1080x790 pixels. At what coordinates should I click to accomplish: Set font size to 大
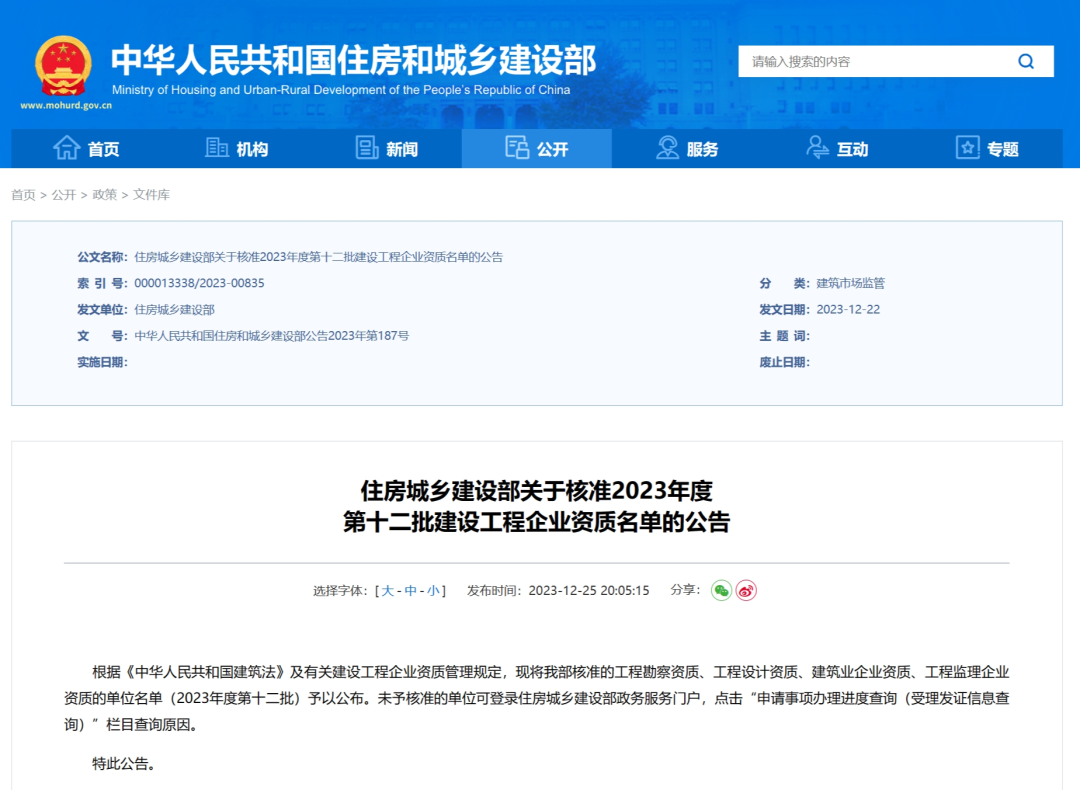[x=388, y=591]
